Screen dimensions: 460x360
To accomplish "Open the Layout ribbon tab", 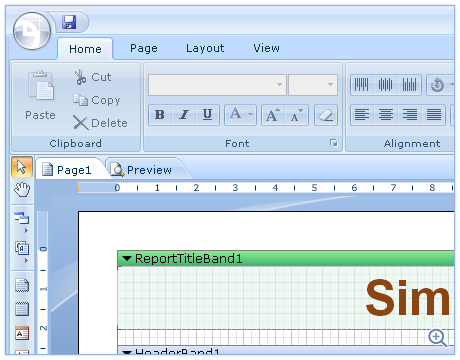I will click(205, 48).
